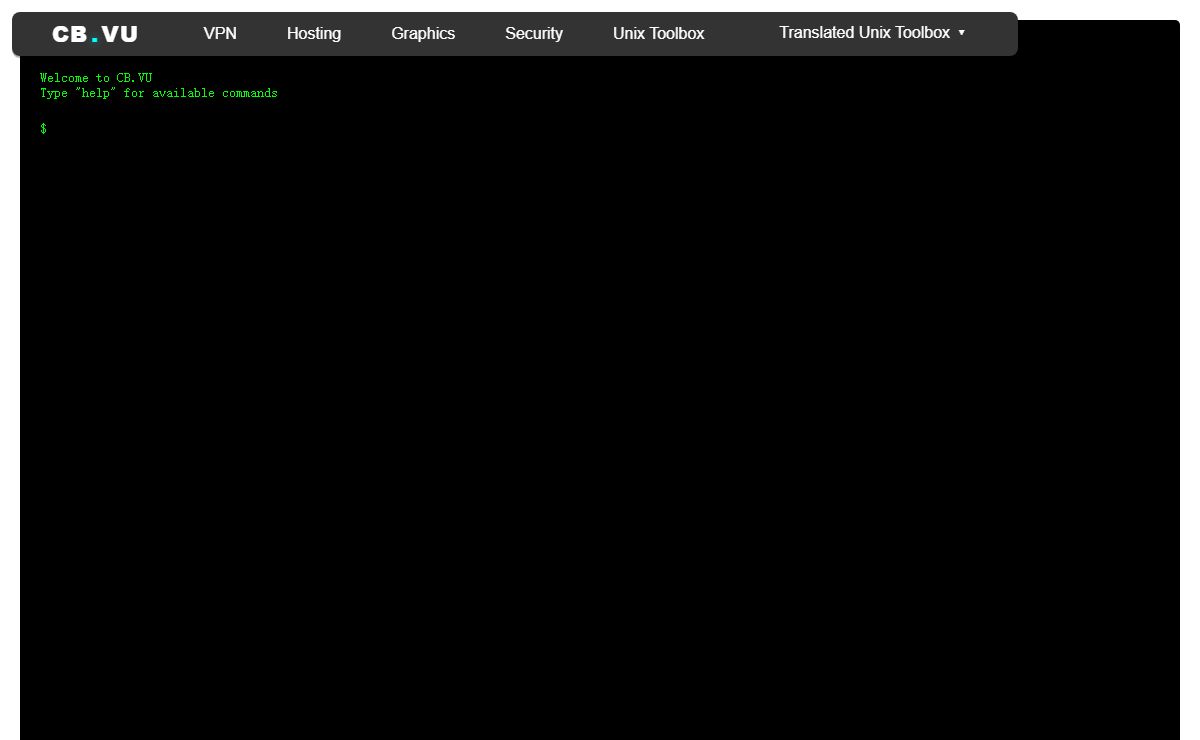The width and height of the screenshot is (1200, 740).
Task: Open the CB.VU logo home link
Action: click(x=95, y=34)
